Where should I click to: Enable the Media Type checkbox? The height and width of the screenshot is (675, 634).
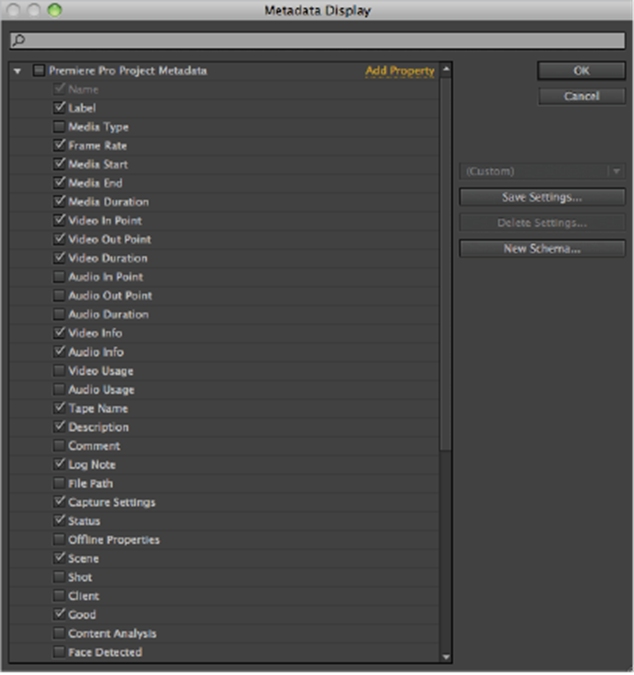59,127
